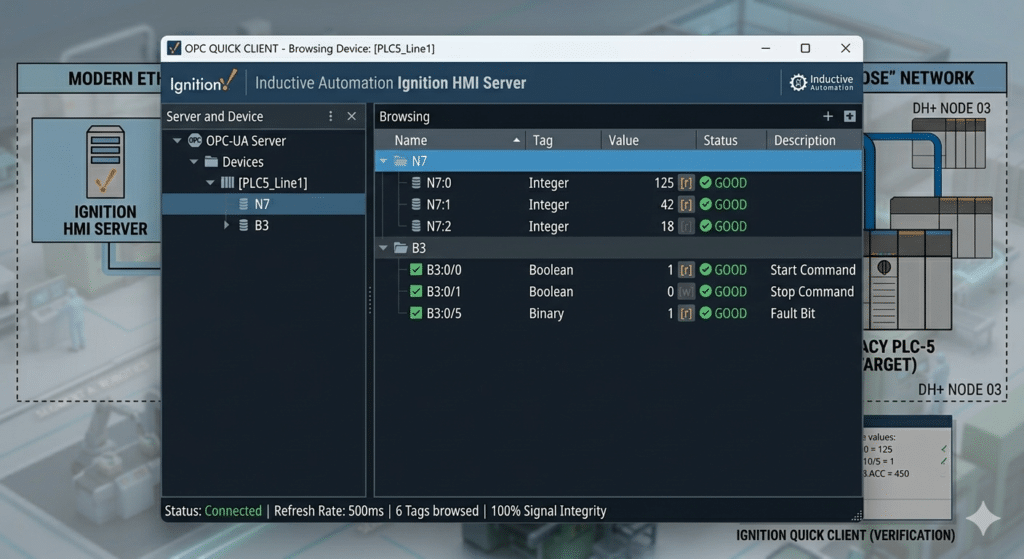Select the N7:1 tag name
This screenshot has height=559, width=1024.
439,204
